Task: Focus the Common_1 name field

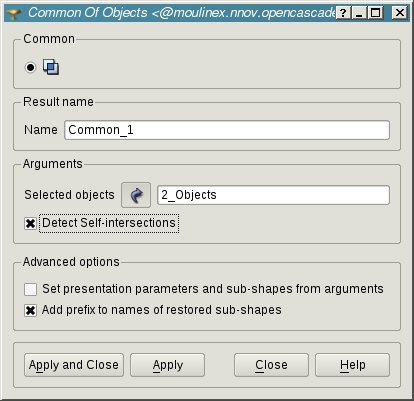Action: click(227, 130)
